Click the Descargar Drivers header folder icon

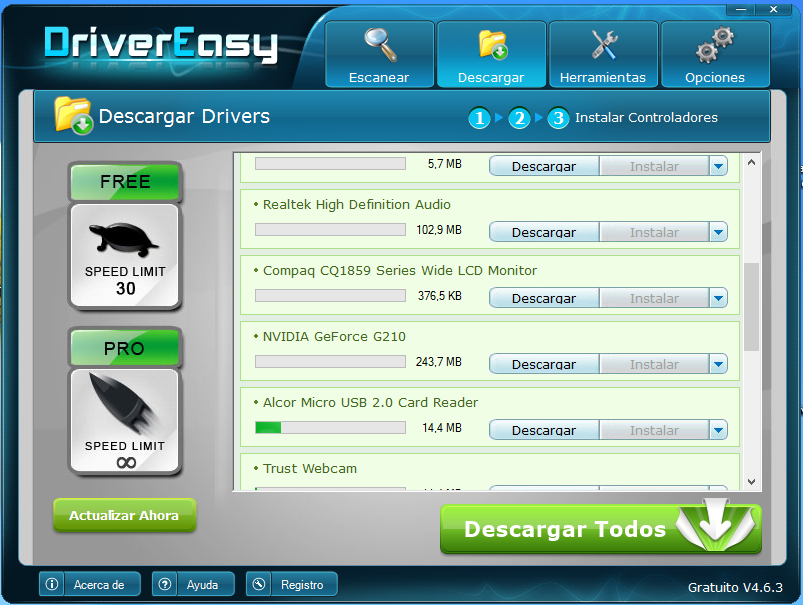(72, 116)
